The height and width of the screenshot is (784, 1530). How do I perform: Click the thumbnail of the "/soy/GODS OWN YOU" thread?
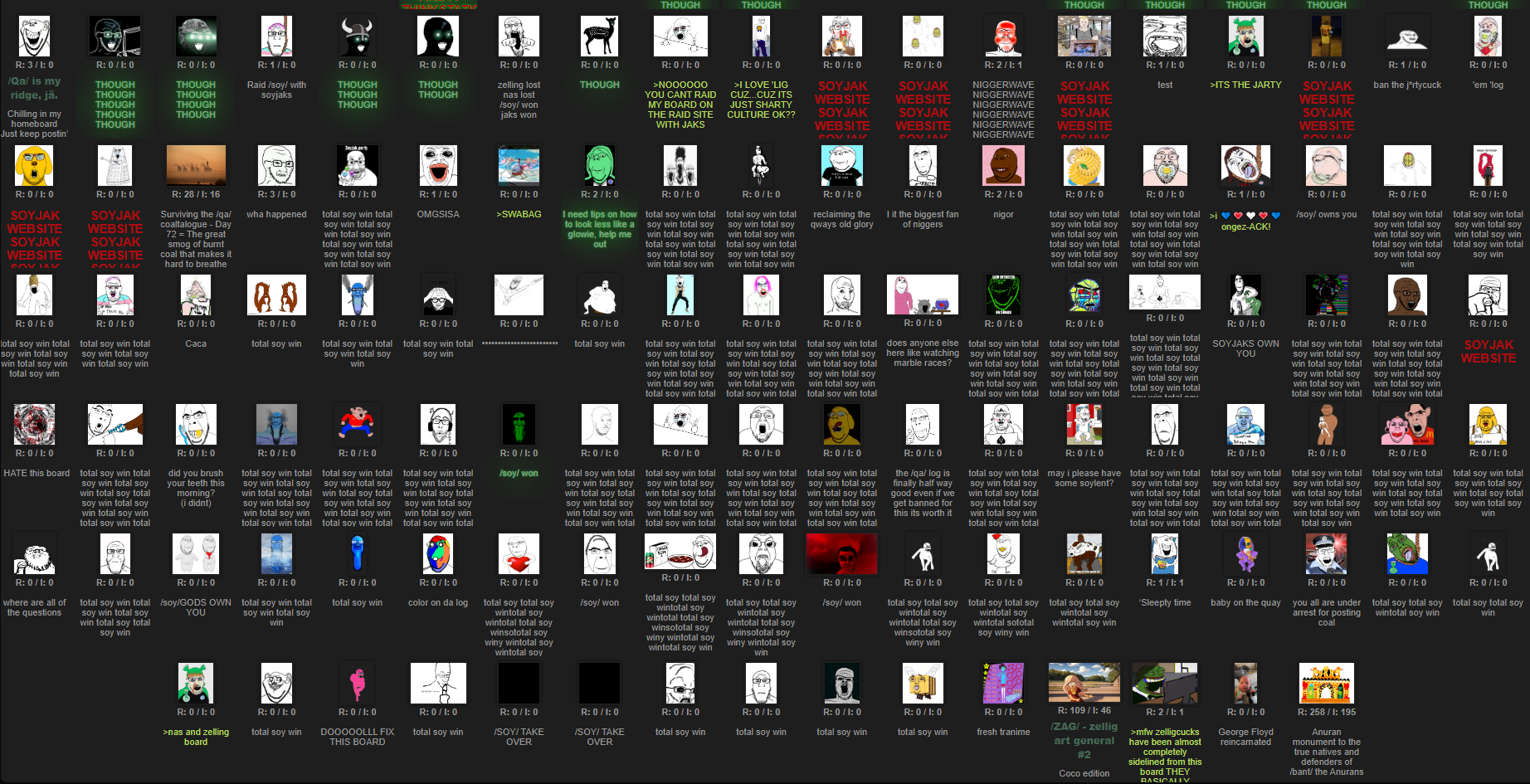pyautogui.click(x=196, y=554)
